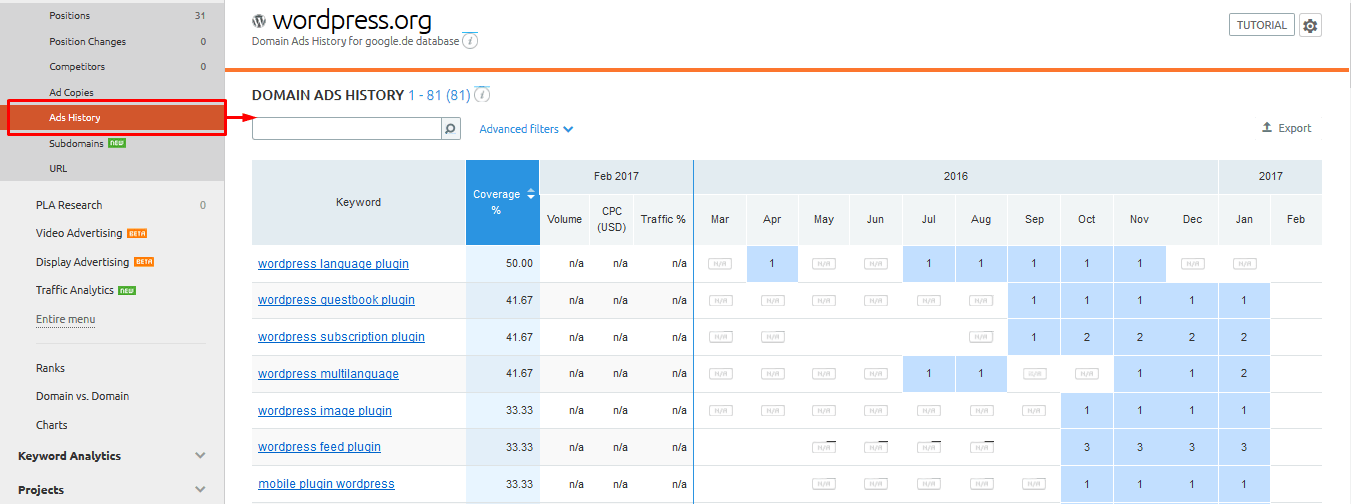Open Video Advertising report
The width and height of the screenshot is (1351, 504).
79,233
